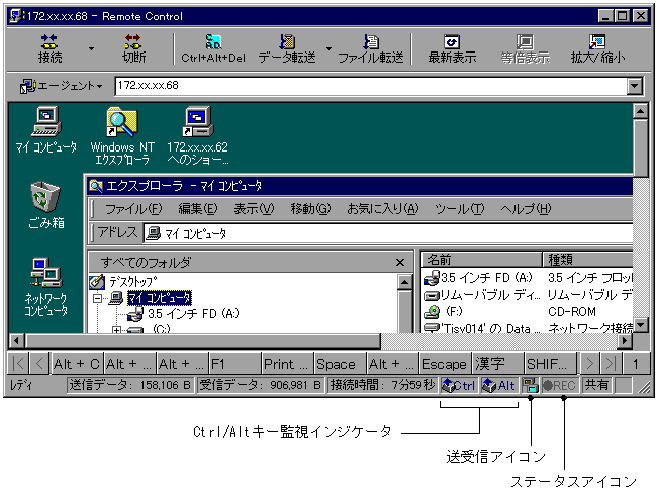This screenshot has height=499, width=657.
Task: Open the ファイル(F) menu in Explorer
Action: point(133,209)
